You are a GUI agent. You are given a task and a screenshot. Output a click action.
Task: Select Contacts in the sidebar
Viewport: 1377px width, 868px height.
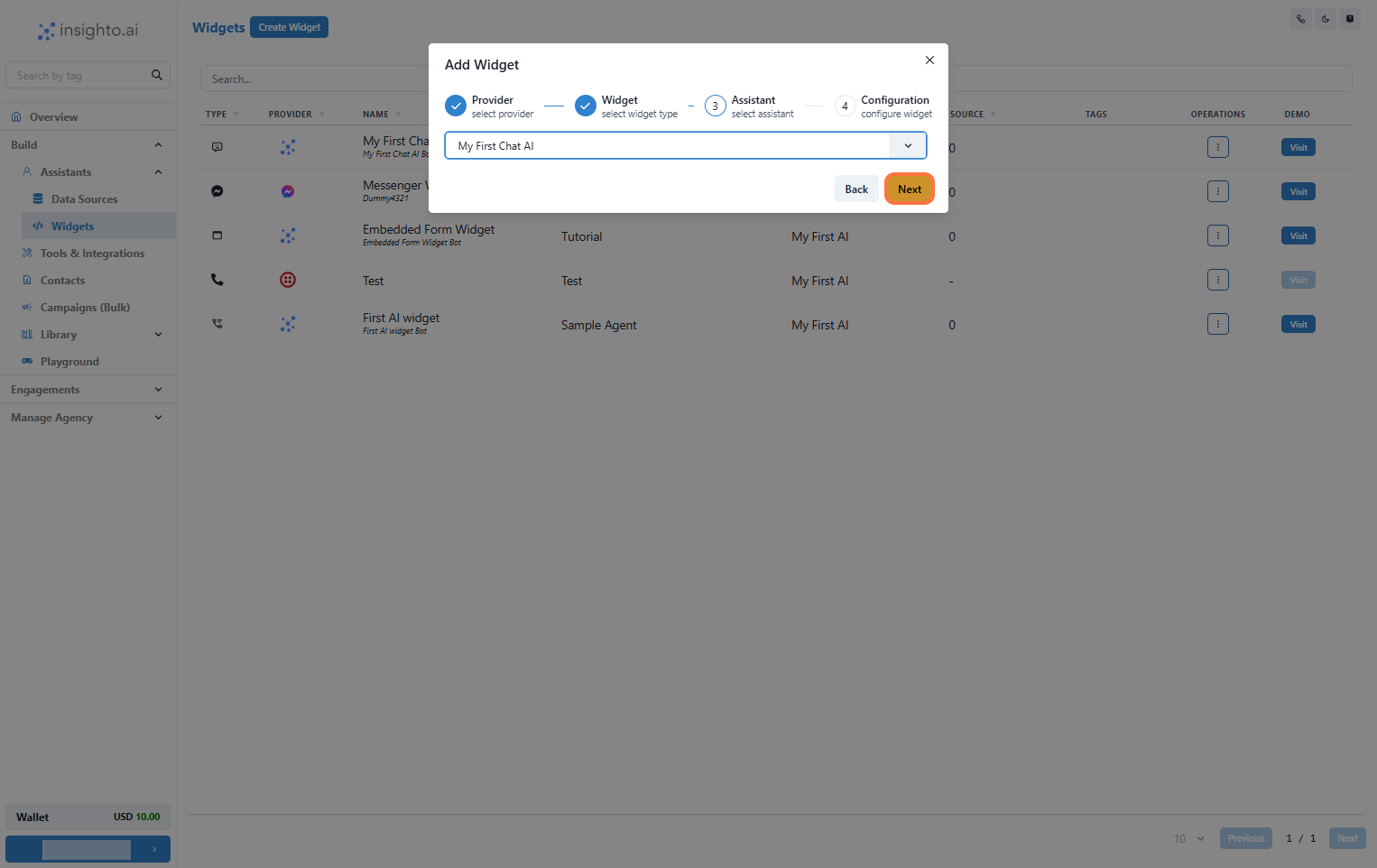61,280
